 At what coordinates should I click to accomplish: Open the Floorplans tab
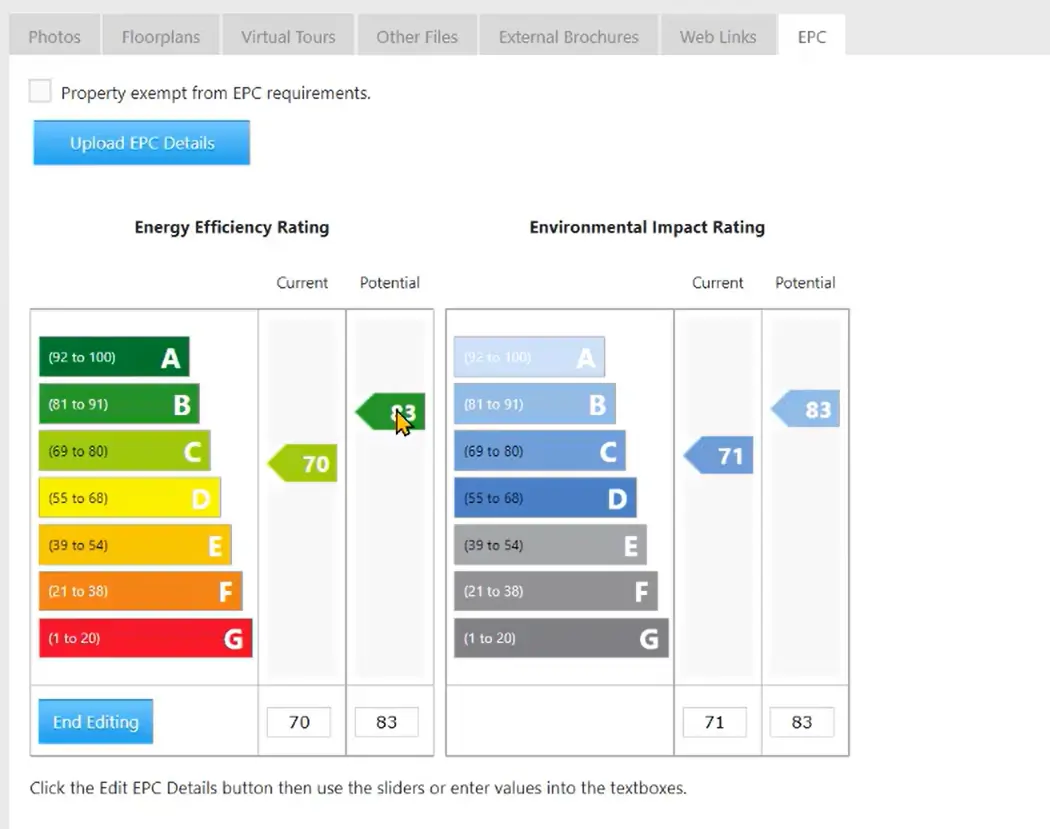[161, 37]
